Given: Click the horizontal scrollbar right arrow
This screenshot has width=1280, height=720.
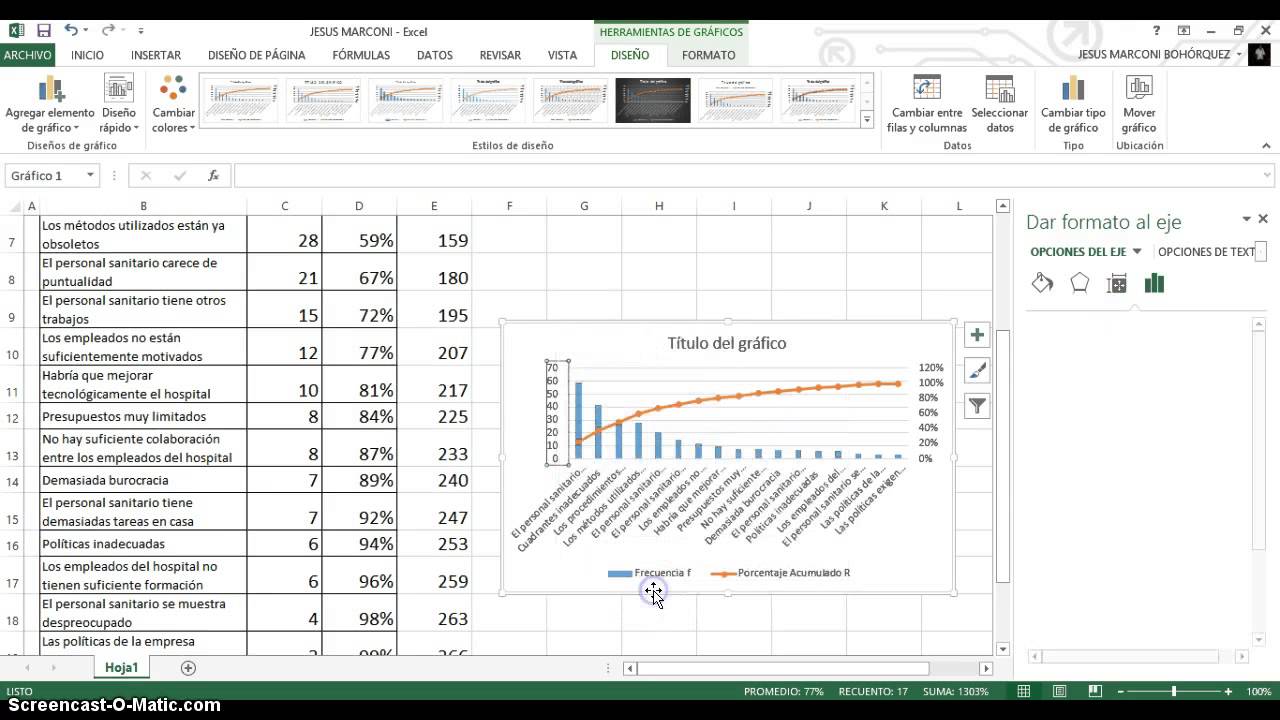Looking at the screenshot, I should point(986,668).
